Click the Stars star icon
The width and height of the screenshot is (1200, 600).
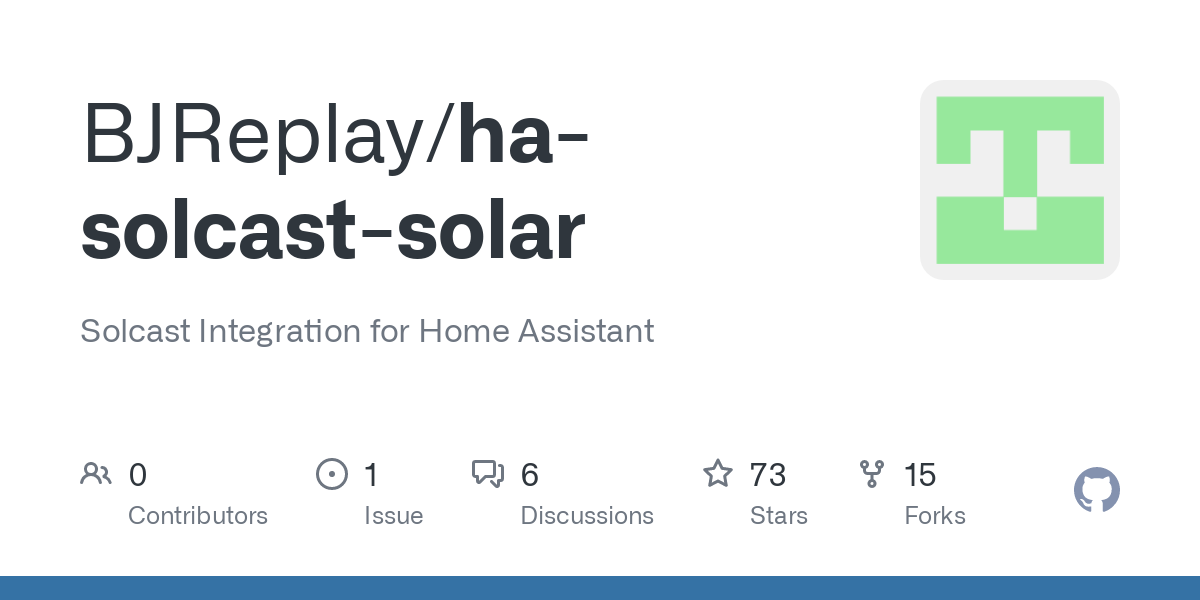[718, 473]
